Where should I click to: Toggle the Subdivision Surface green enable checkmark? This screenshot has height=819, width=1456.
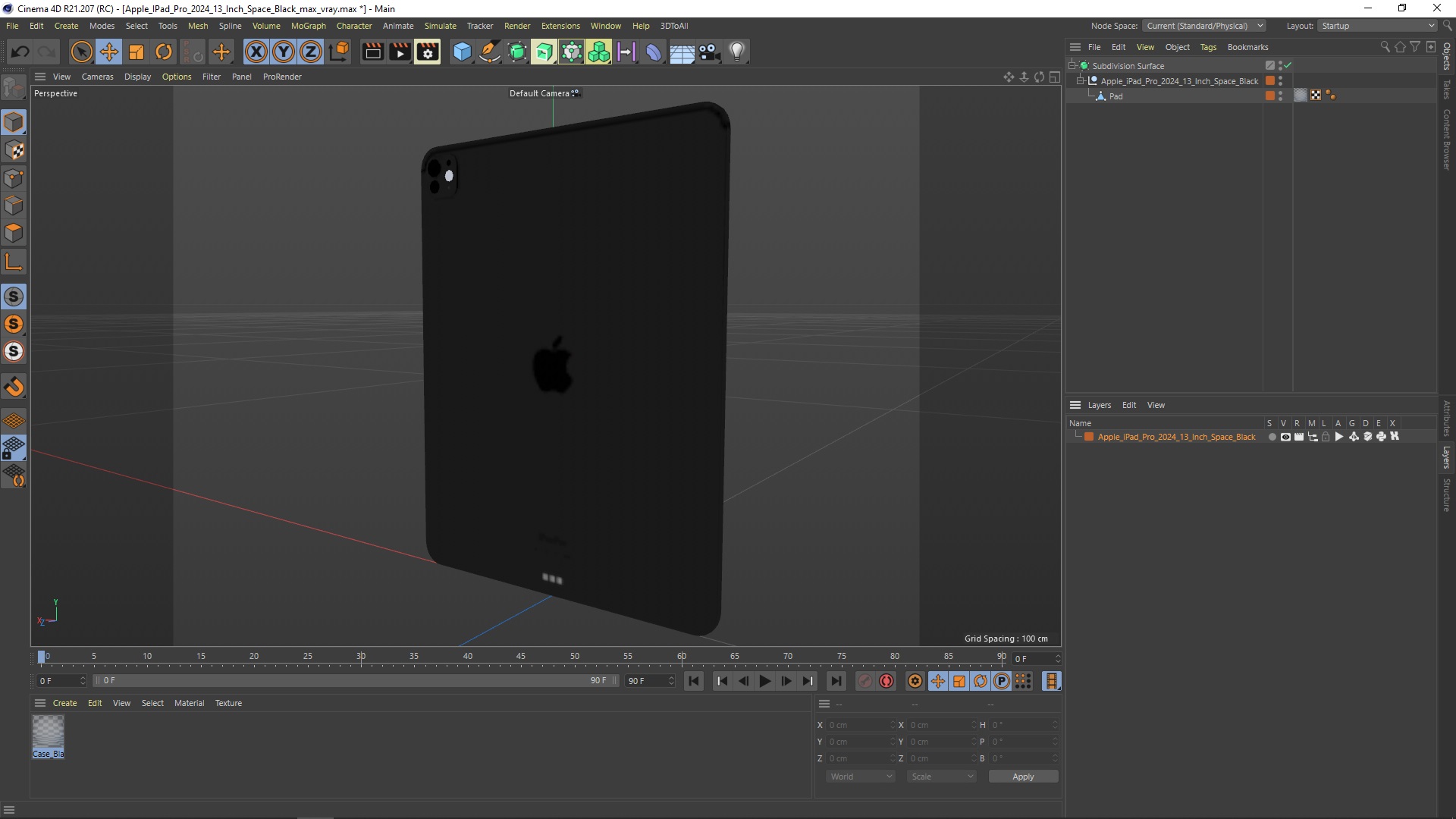[1288, 65]
